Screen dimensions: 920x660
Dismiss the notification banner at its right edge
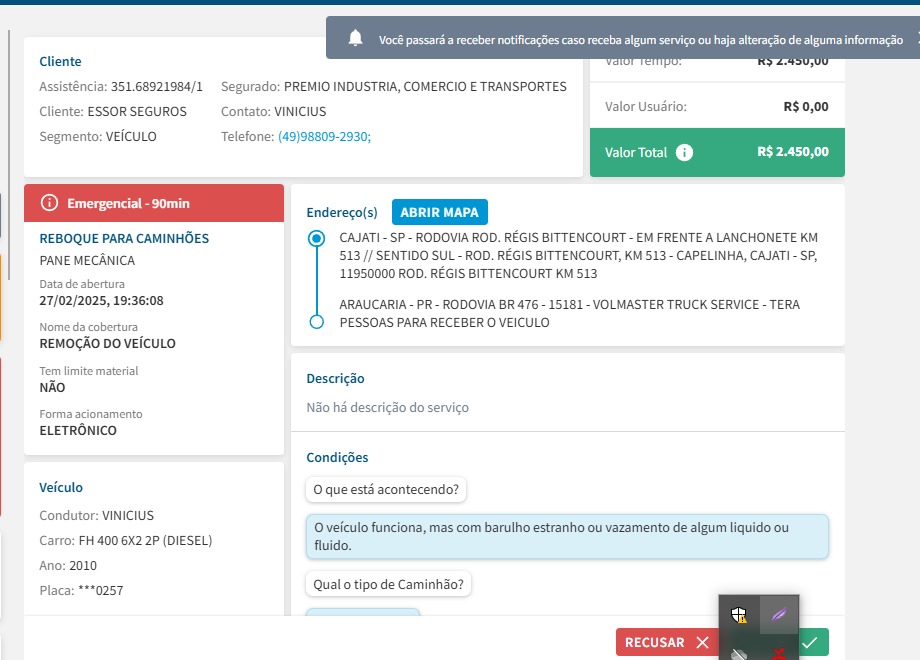click(x=916, y=39)
